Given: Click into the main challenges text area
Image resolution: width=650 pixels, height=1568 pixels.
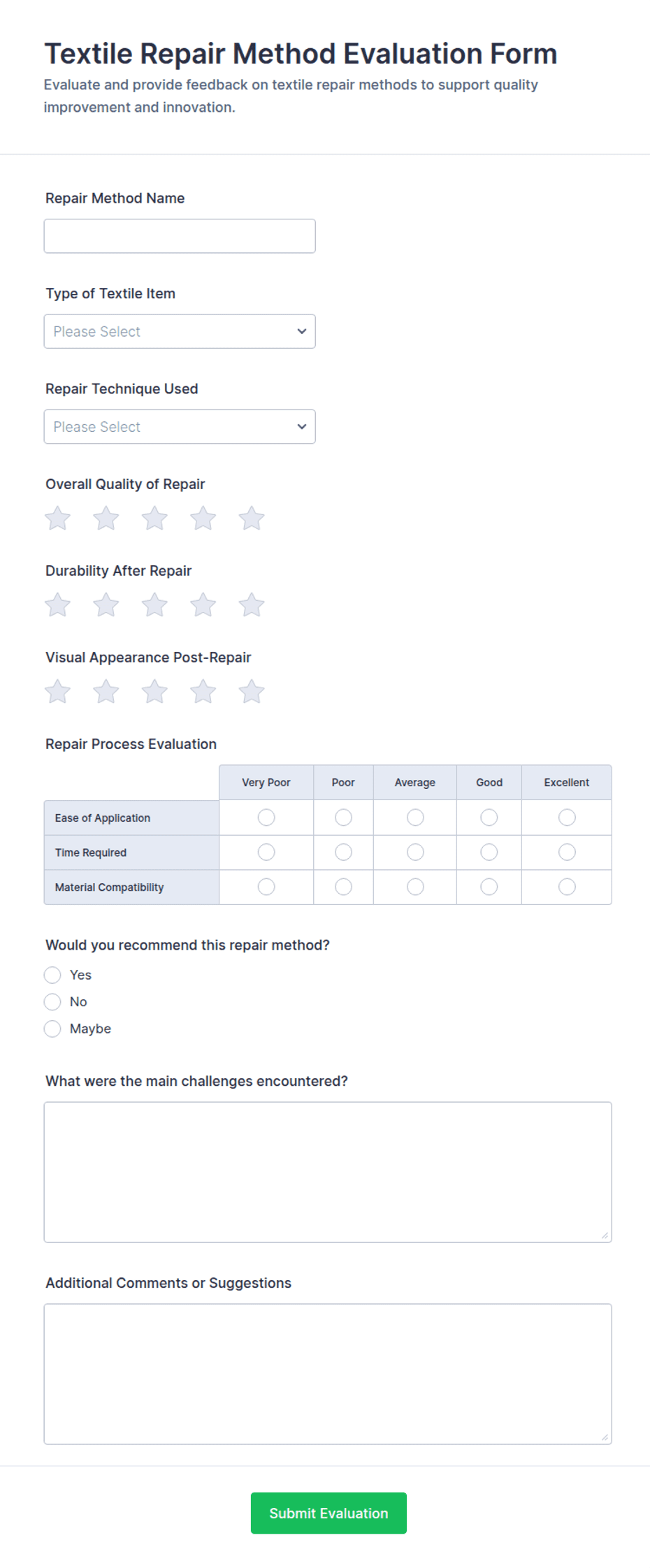Looking at the screenshot, I should (328, 1172).
